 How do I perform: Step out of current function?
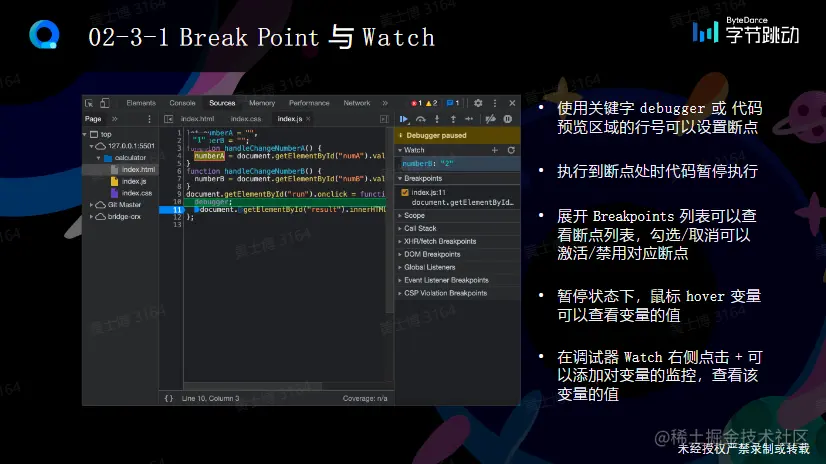(x=453, y=119)
